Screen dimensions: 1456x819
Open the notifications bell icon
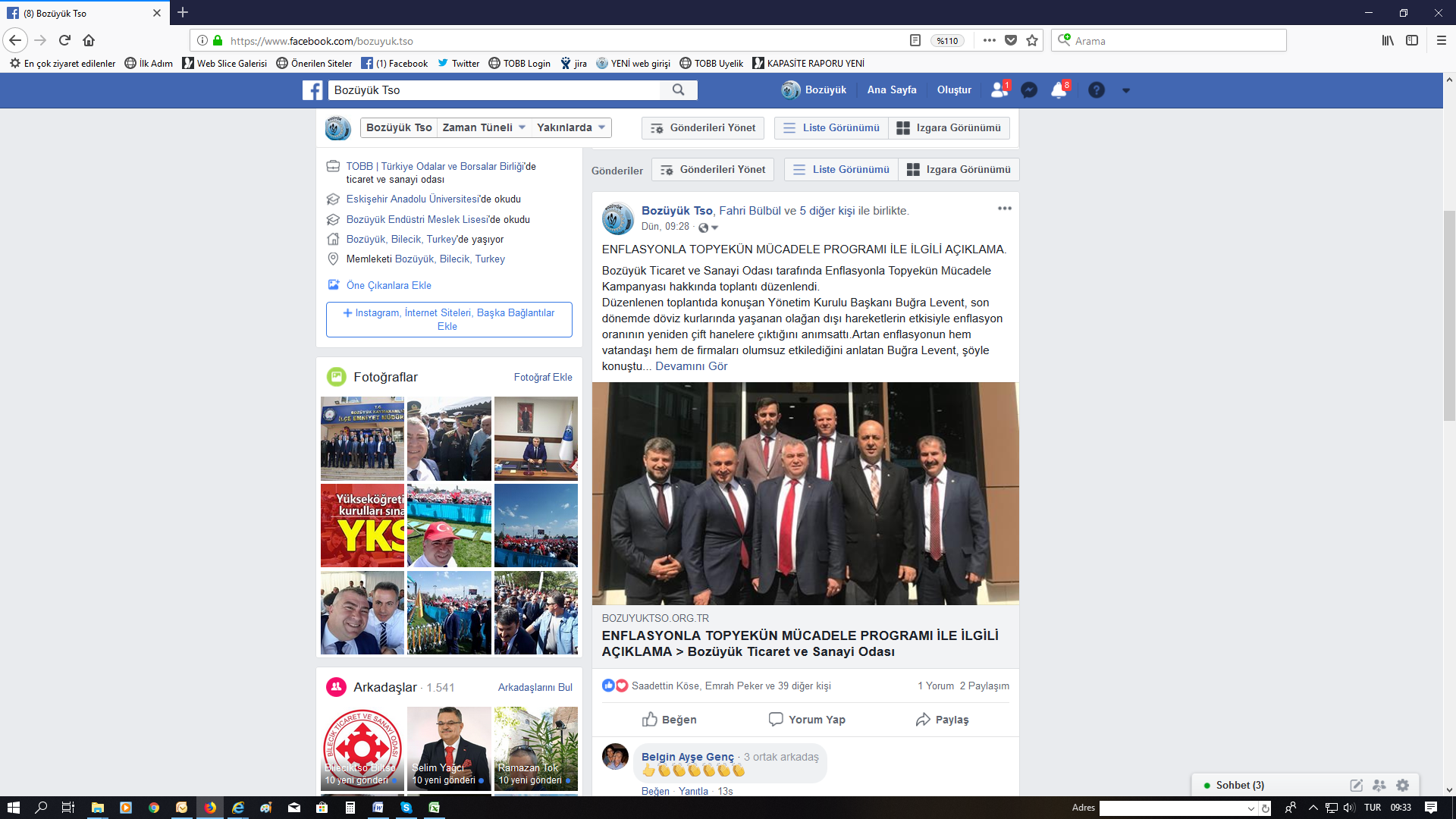(1059, 90)
